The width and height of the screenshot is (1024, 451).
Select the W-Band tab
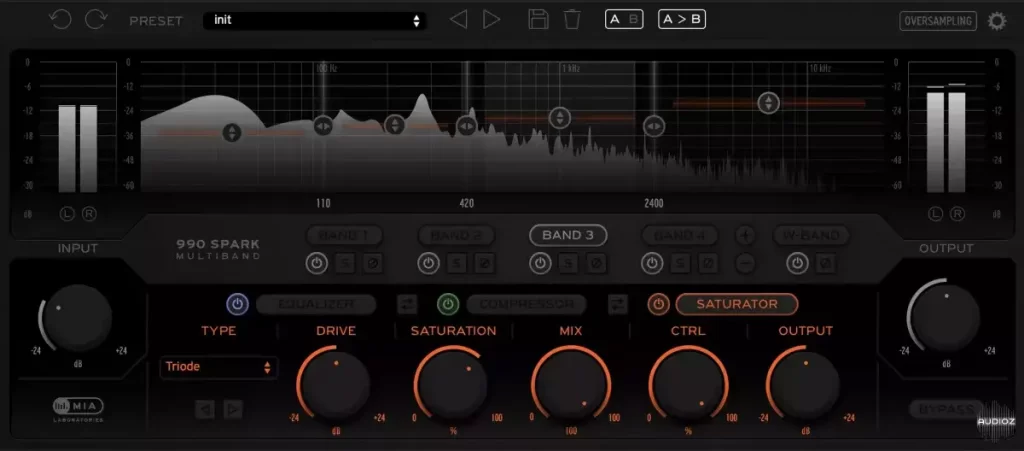811,236
